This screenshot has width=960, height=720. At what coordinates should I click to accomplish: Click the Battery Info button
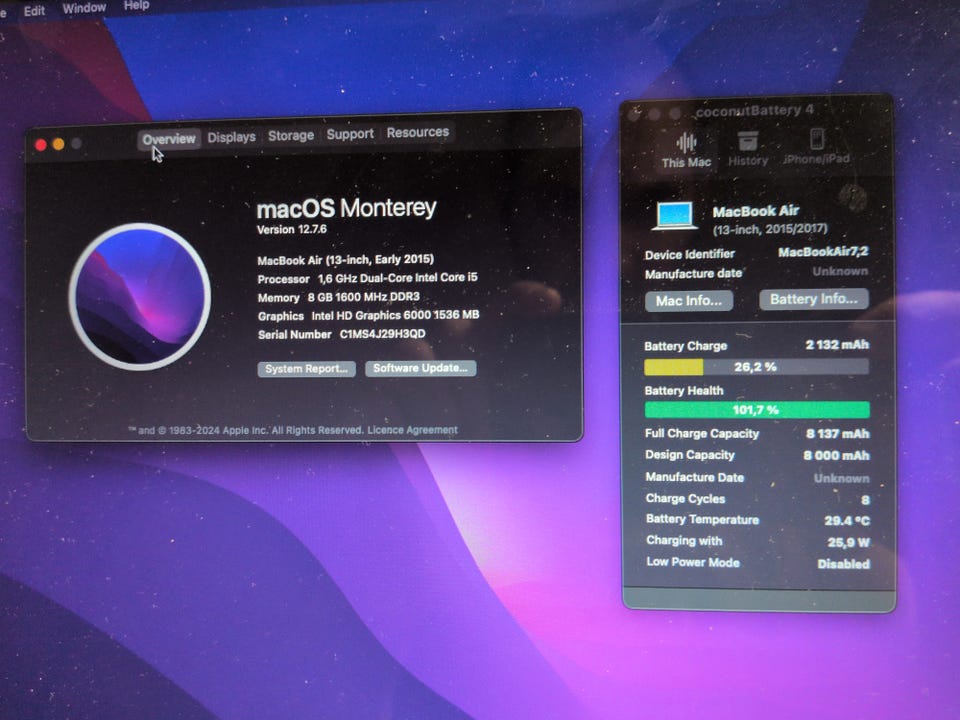[814, 299]
